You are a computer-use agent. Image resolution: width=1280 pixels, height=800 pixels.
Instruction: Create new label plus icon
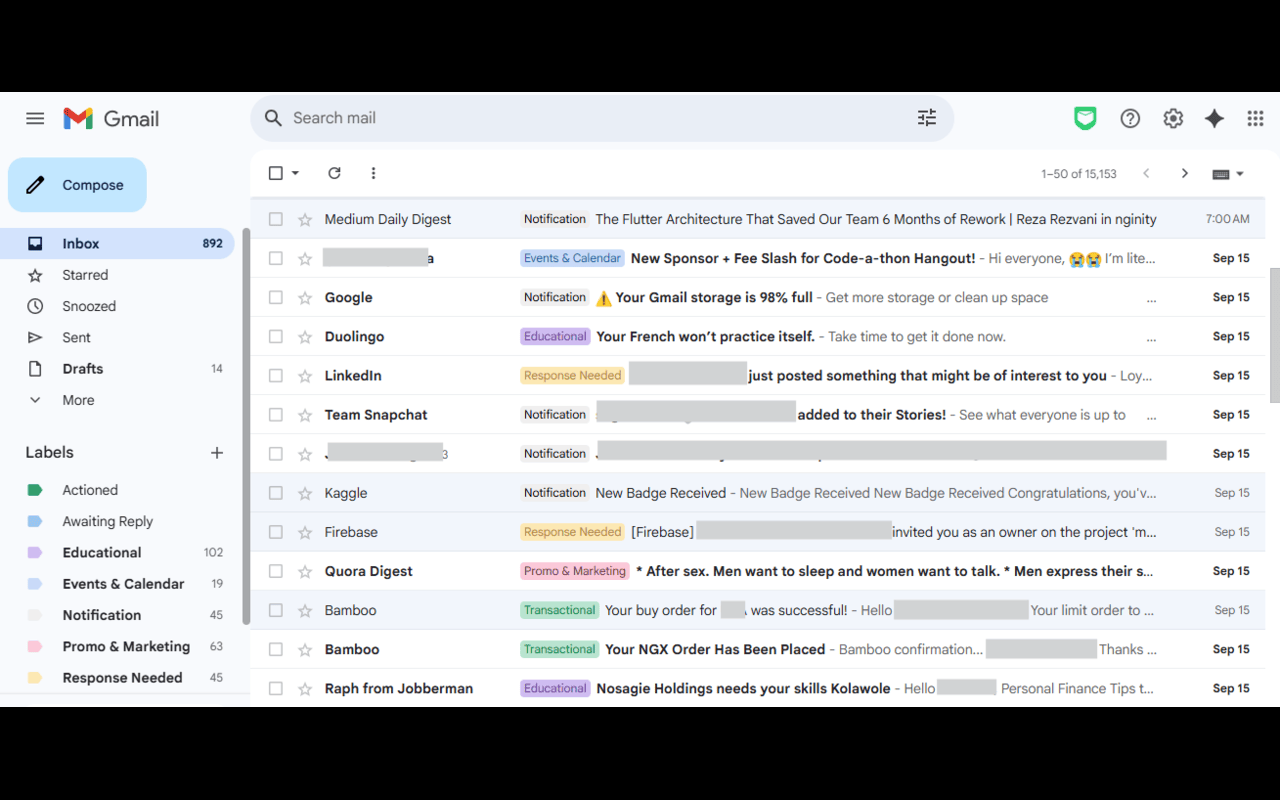pos(217,453)
